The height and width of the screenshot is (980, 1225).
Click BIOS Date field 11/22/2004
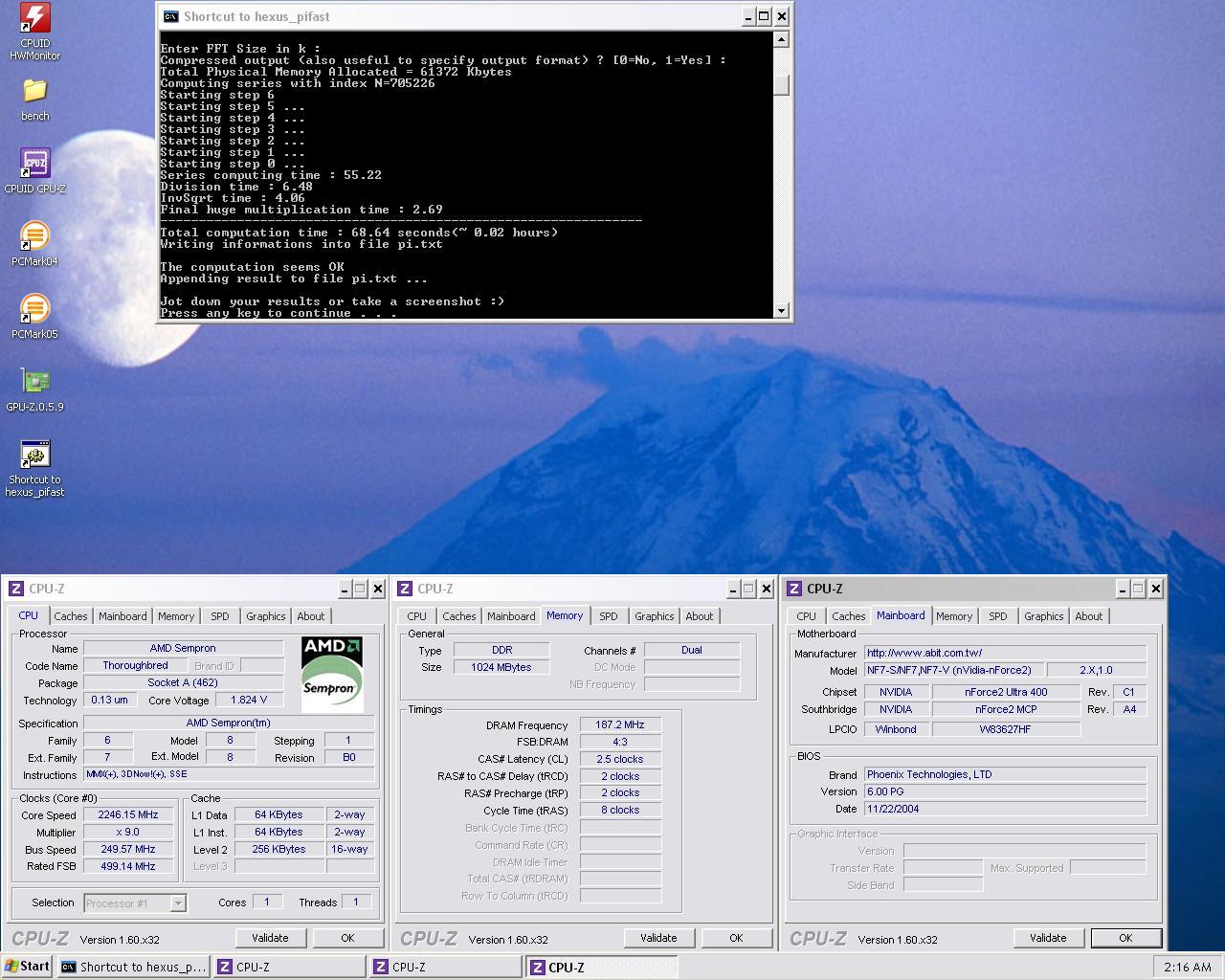[1004, 809]
